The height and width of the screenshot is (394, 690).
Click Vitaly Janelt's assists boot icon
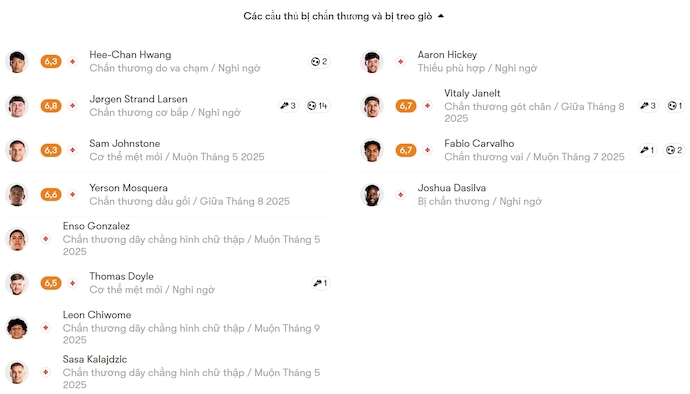tap(648, 106)
